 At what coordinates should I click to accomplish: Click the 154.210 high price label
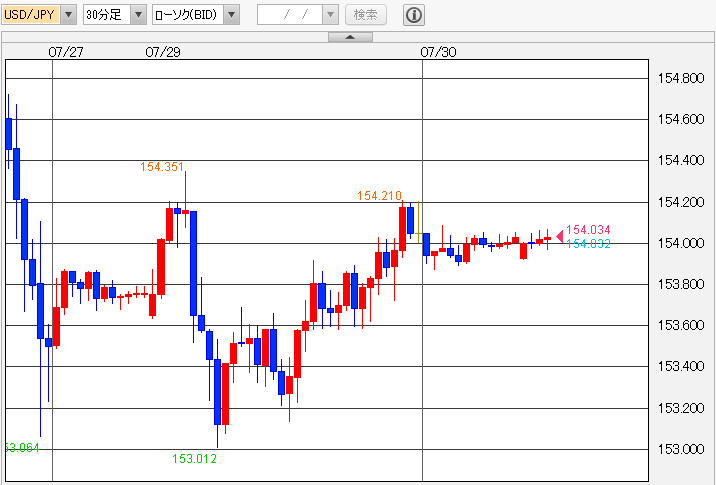[379, 196]
